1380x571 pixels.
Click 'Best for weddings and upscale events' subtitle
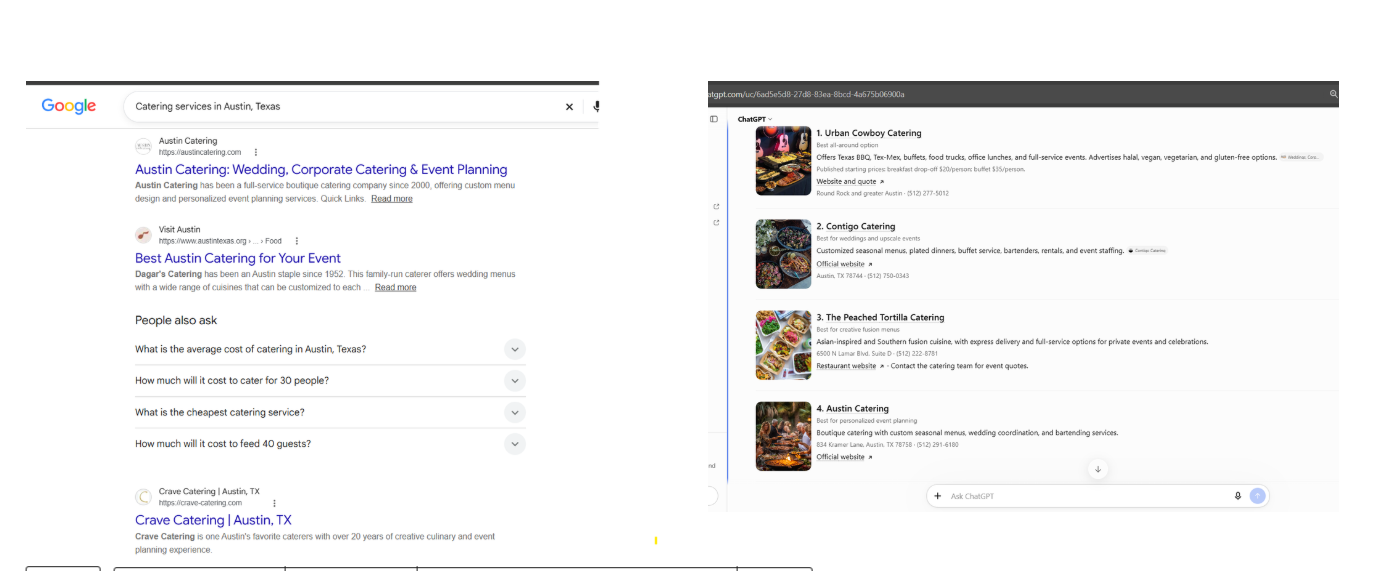[x=868, y=239]
